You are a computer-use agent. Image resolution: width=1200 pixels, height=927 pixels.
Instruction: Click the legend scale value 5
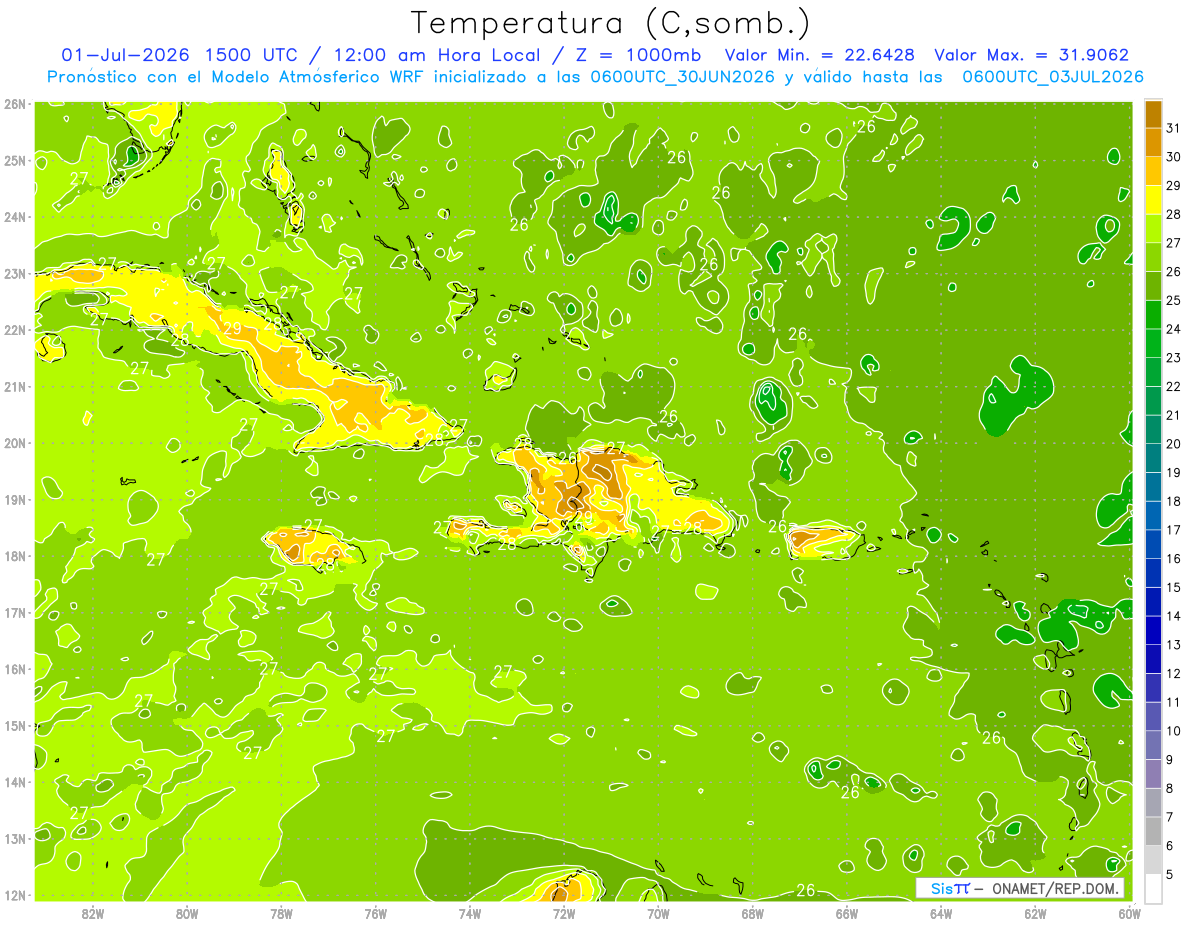pos(1169,874)
